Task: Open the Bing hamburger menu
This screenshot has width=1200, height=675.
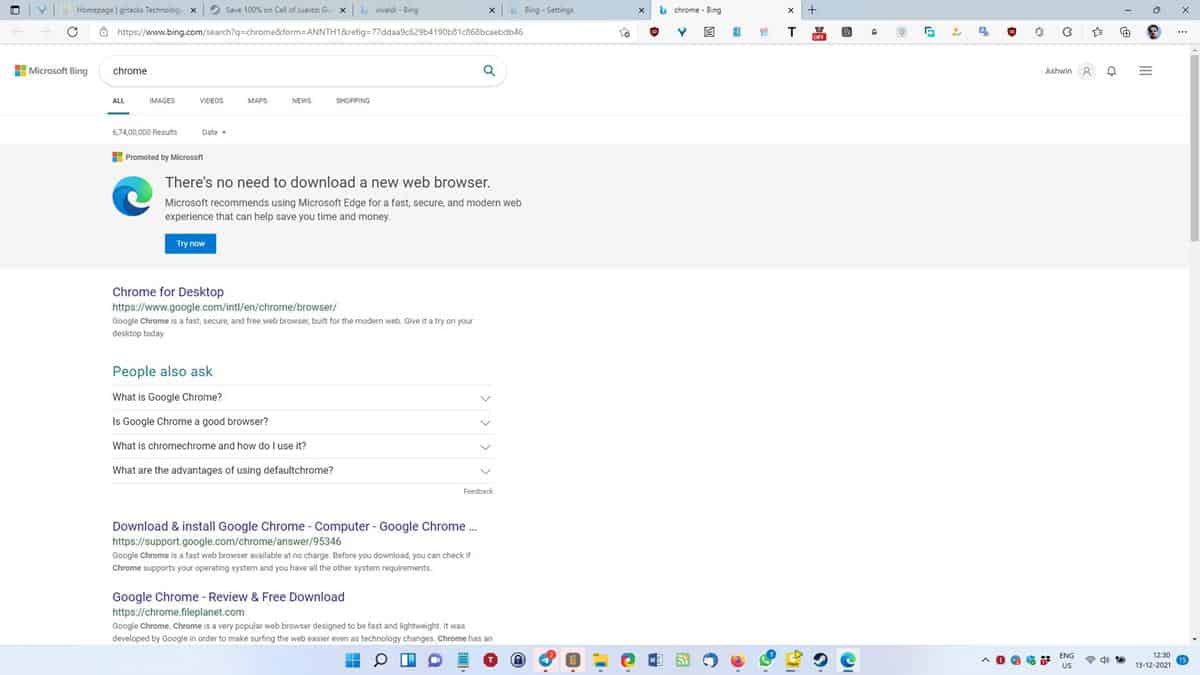Action: (1145, 70)
